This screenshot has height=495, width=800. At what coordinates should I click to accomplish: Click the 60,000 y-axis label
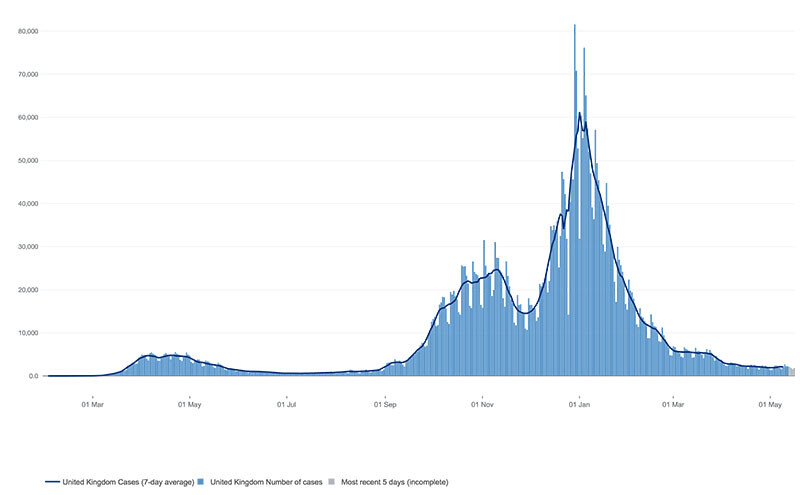point(28,117)
